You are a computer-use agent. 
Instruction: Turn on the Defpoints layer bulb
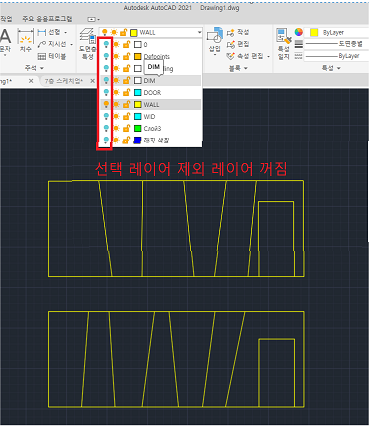click(106, 56)
